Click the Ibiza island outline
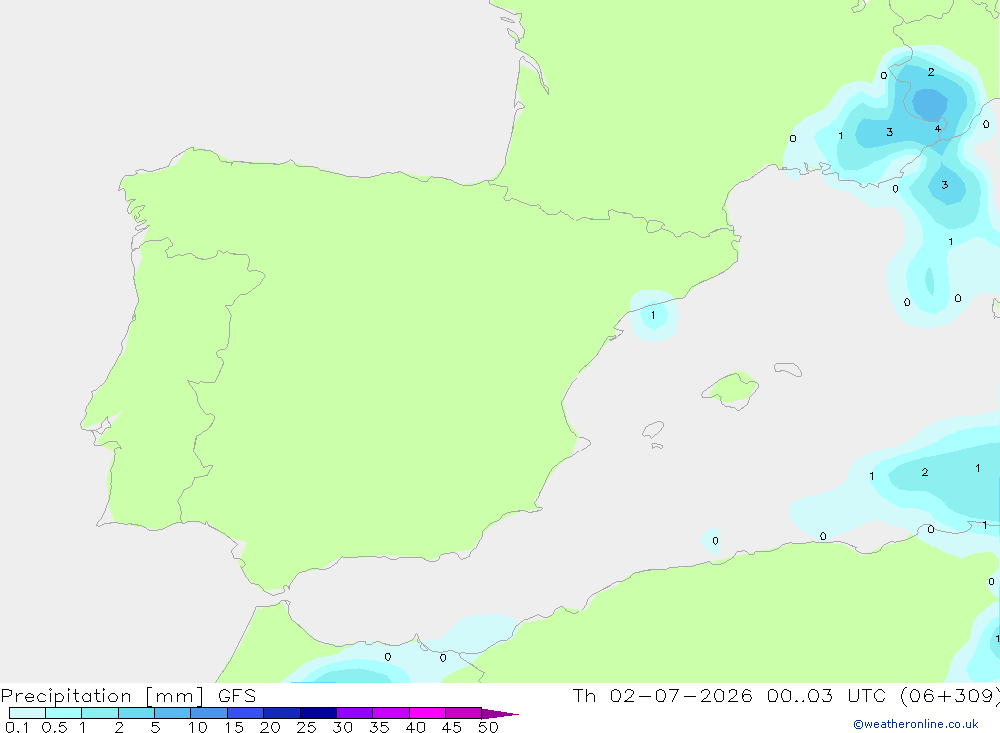 653,430
